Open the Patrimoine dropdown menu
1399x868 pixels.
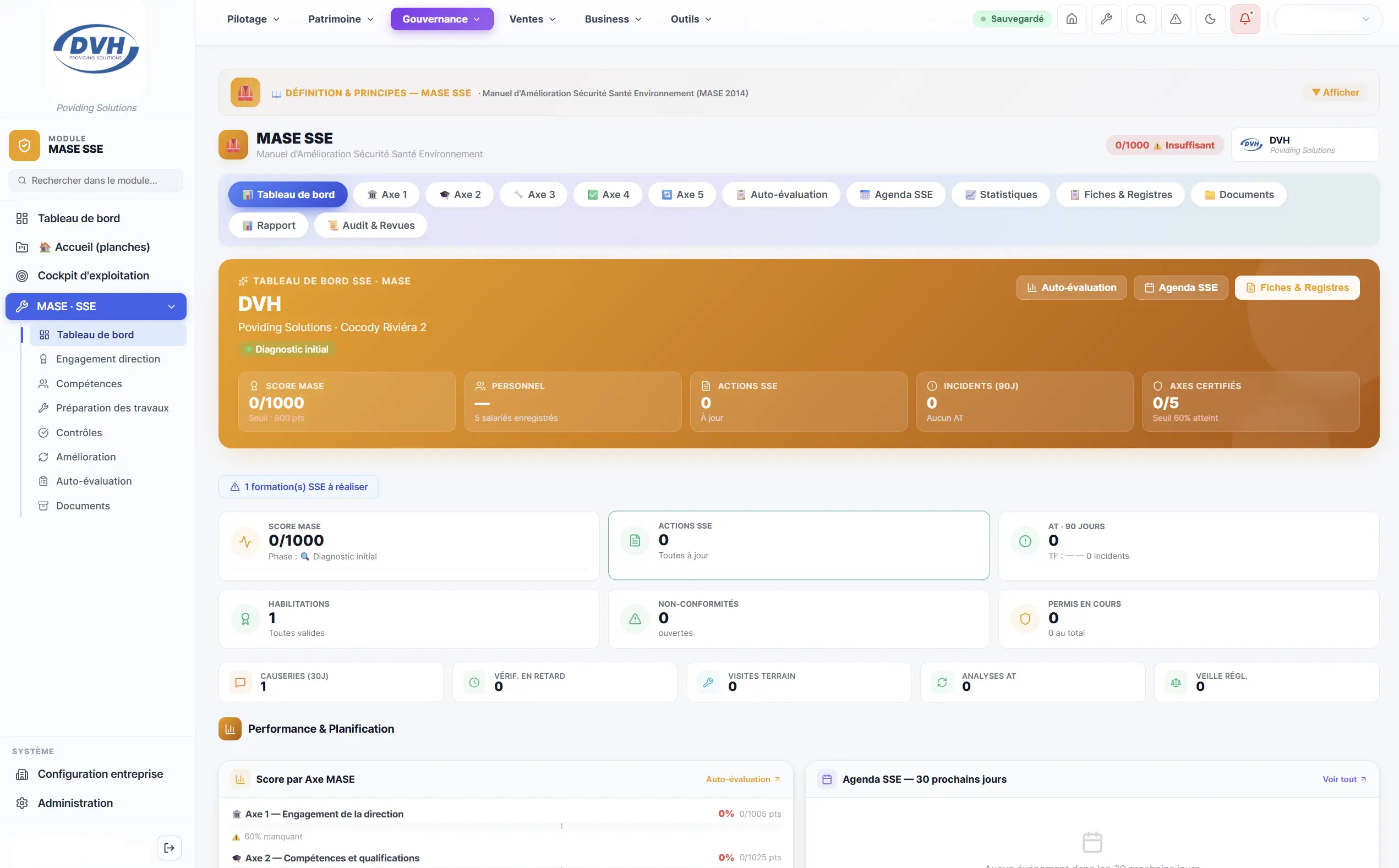point(341,19)
